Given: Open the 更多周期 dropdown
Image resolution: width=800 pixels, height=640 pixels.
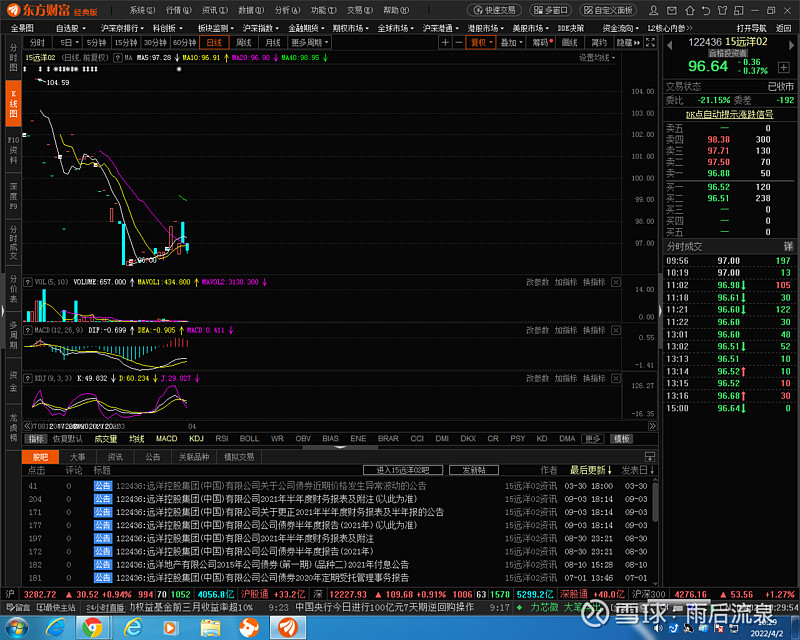Looking at the screenshot, I should coord(310,42).
